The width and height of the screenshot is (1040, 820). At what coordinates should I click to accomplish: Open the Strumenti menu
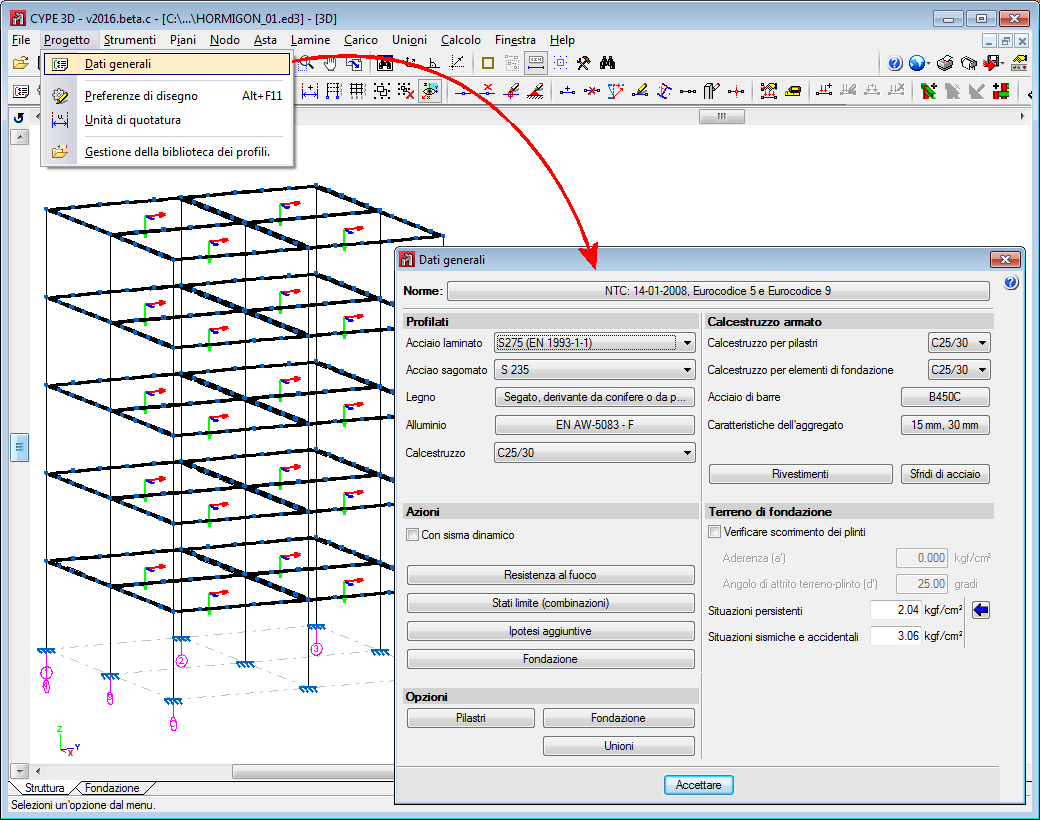[x=129, y=40]
